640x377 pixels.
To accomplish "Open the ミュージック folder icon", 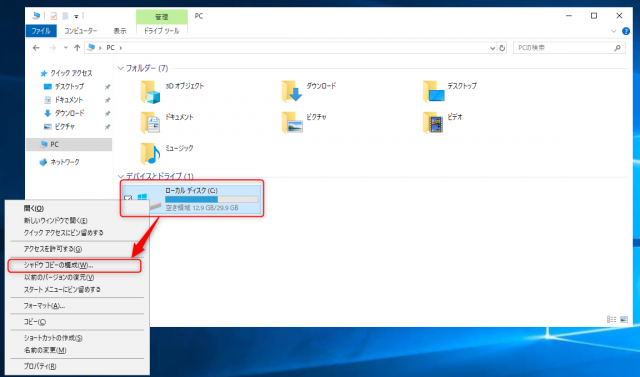I will click(150, 153).
